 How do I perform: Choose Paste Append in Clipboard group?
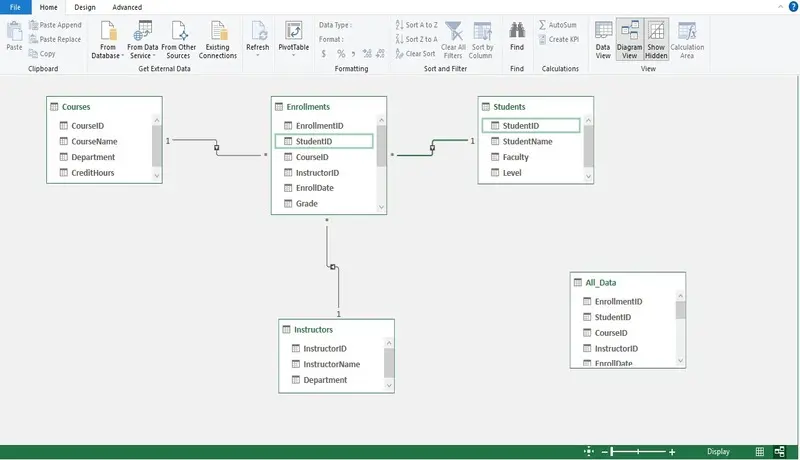(x=55, y=25)
